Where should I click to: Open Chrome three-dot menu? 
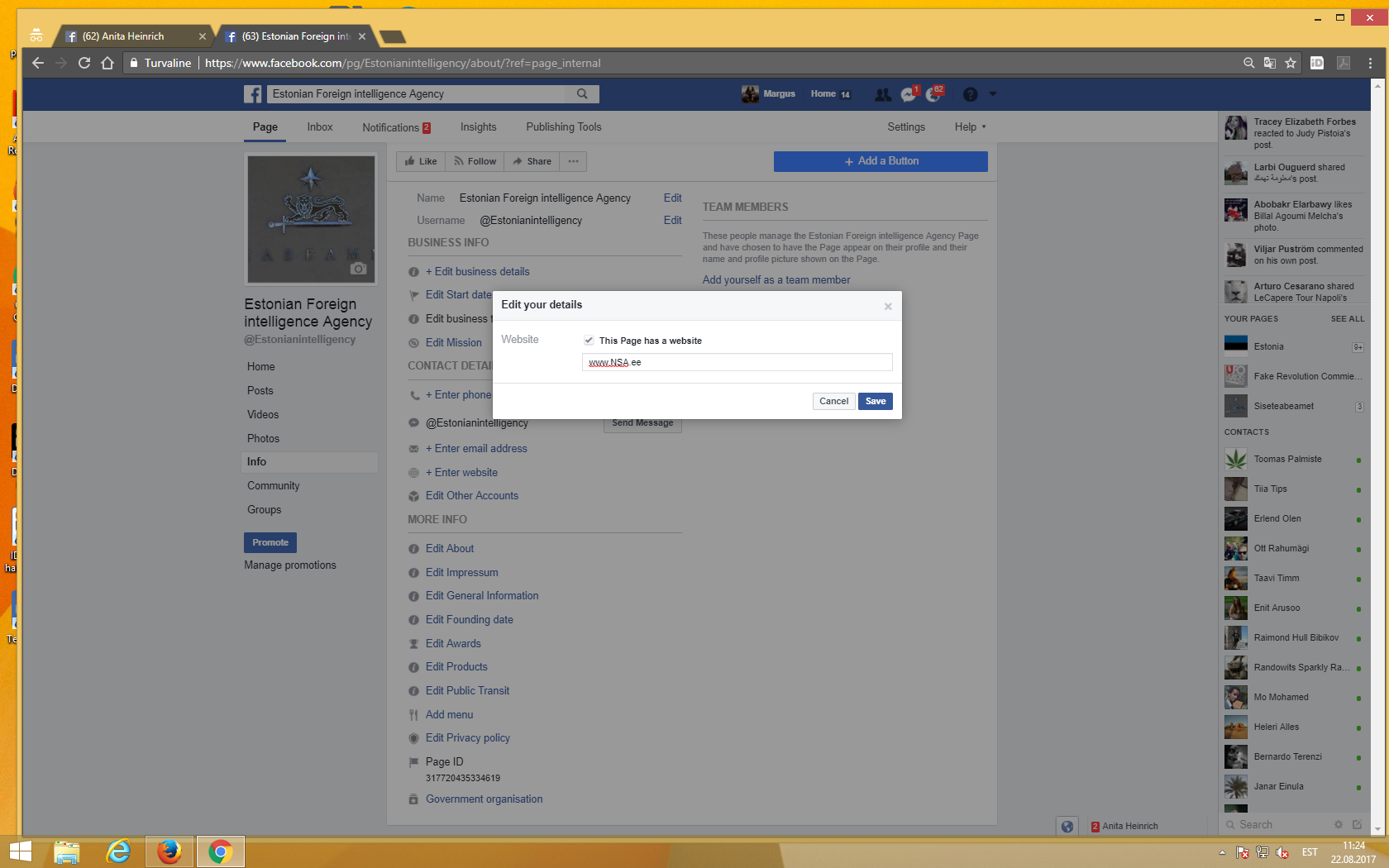click(1370, 63)
